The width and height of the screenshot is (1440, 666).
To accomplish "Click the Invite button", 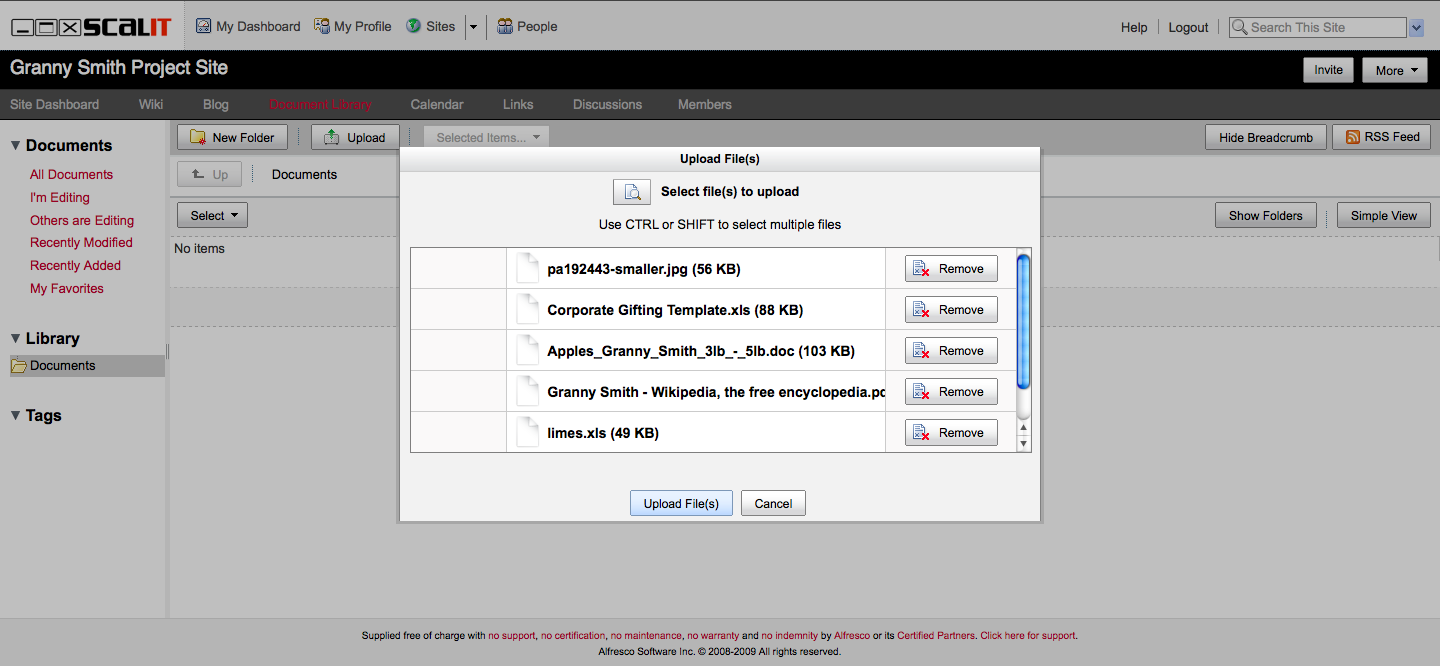I will click(1328, 70).
